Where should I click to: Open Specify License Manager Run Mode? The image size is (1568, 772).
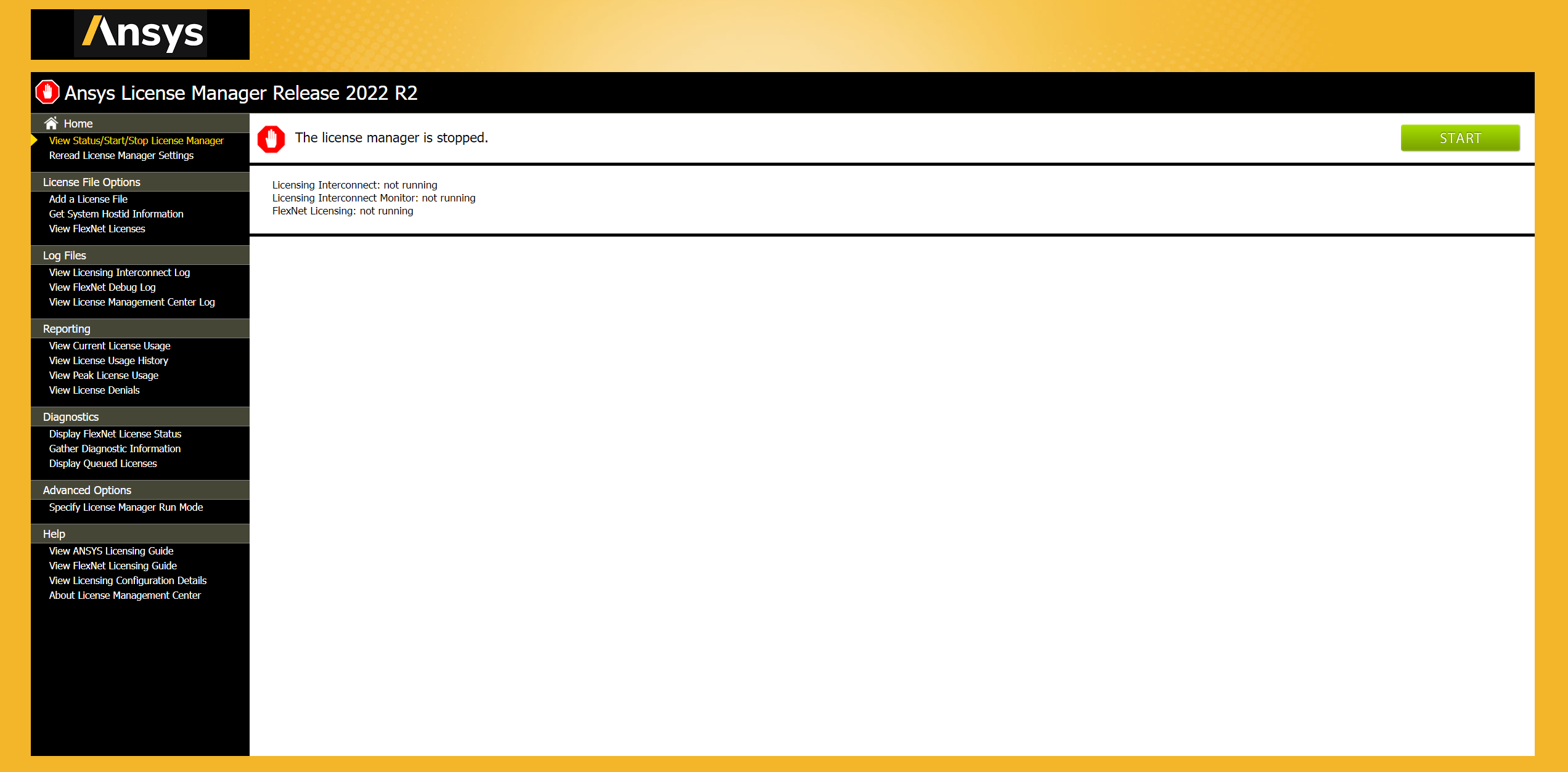tap(126, 507)
